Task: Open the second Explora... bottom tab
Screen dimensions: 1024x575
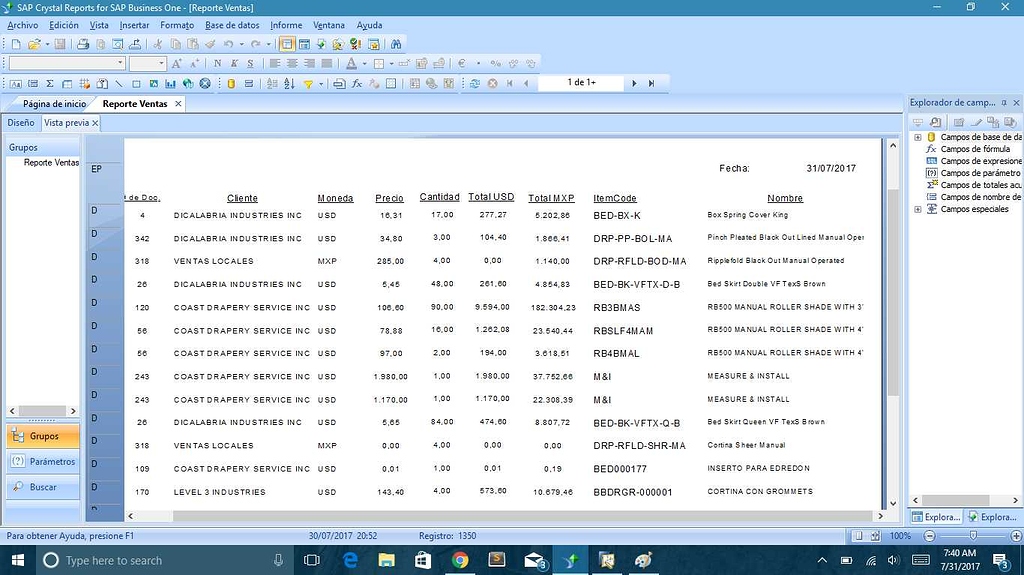Action: [x=993, y=517]
